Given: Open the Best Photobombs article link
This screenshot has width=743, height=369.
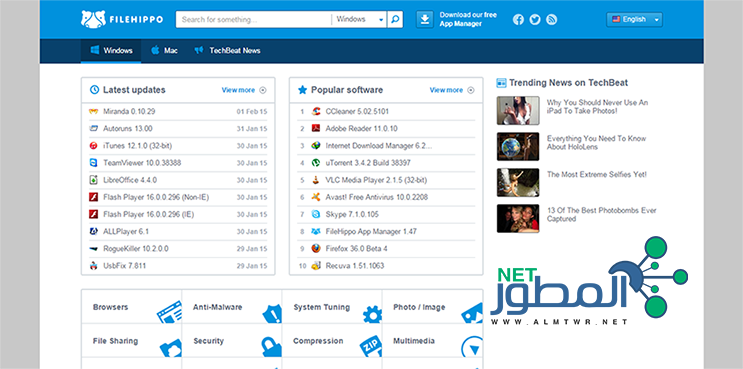Looking at the screenshot, I should (x=602, y=215).
